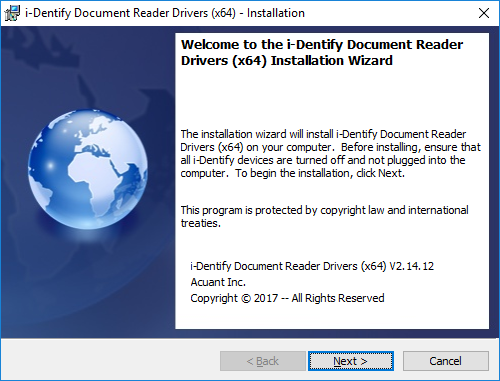Close the installation wizard window
500x381 pixels.
[484, 13]
